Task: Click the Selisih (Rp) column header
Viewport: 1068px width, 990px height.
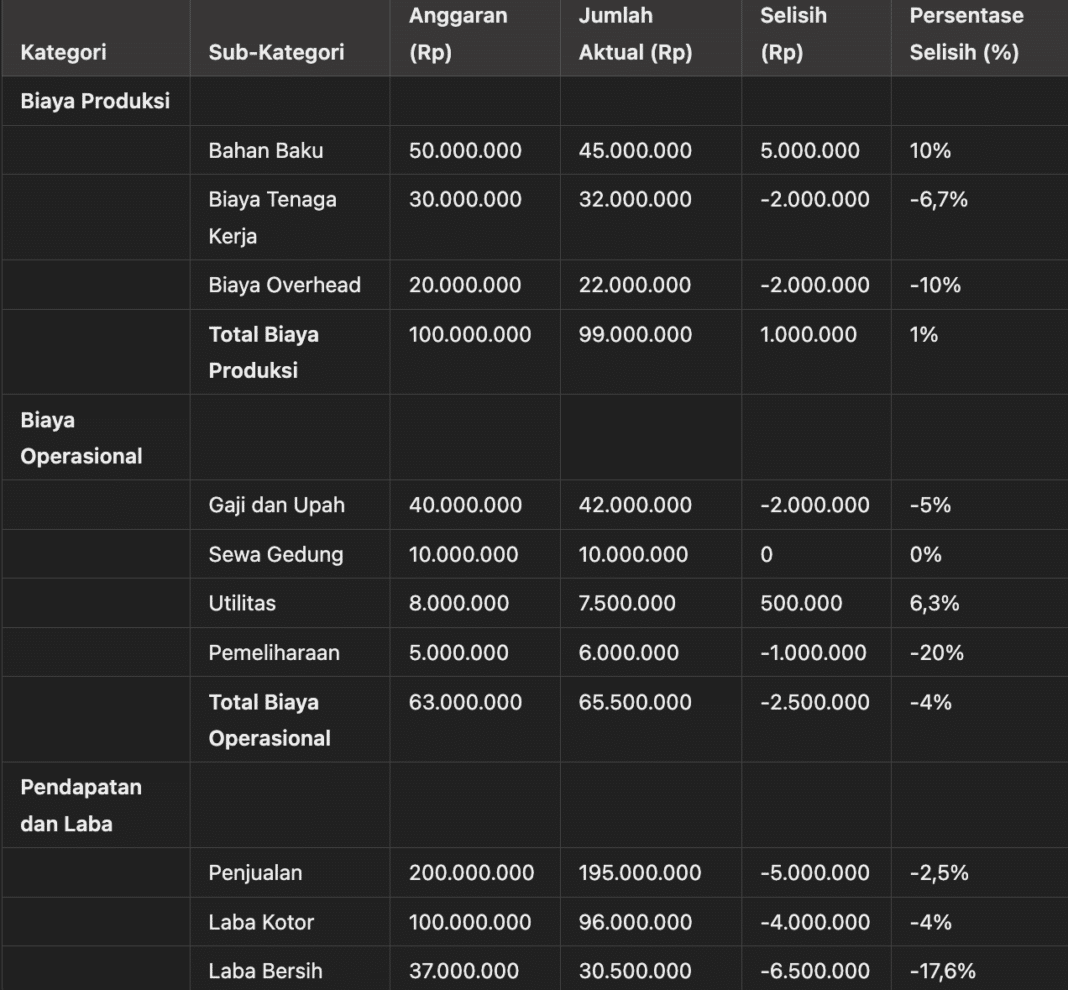Action: pos(785,34)
